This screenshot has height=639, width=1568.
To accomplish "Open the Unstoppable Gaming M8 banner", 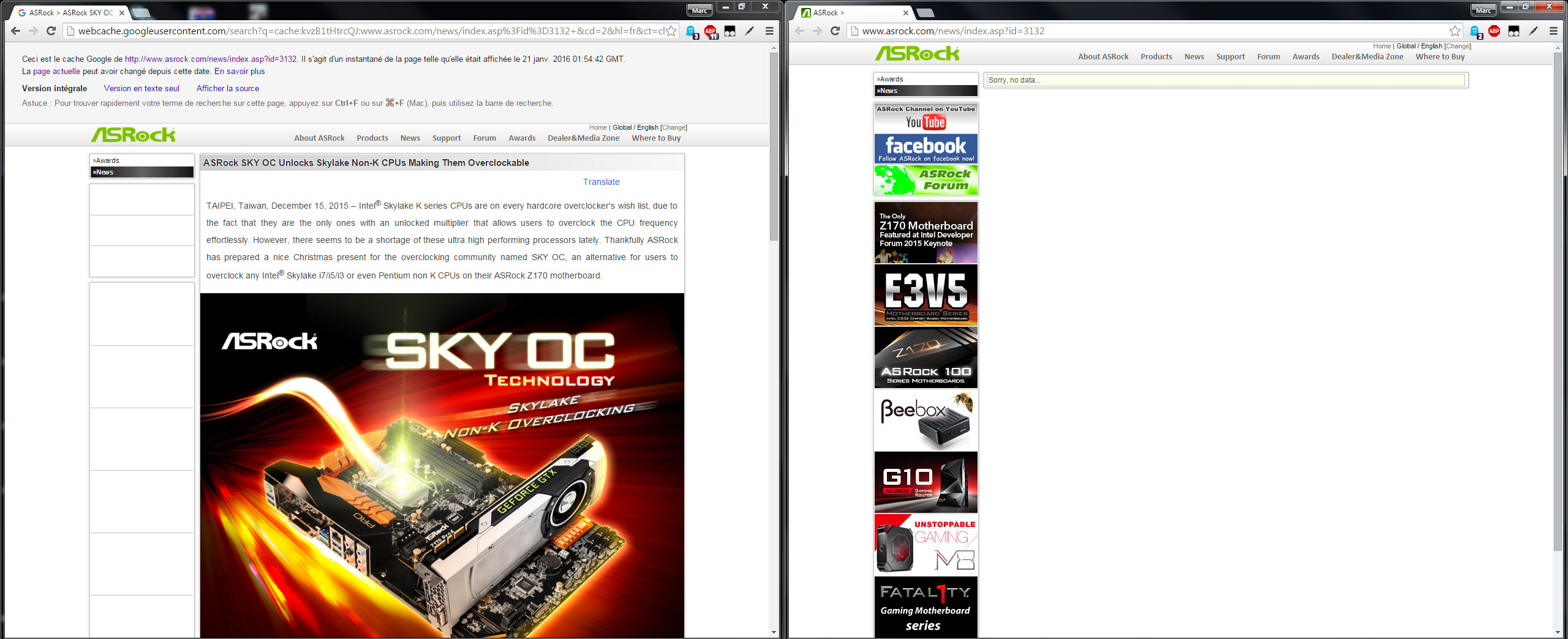I will (925, 545).
